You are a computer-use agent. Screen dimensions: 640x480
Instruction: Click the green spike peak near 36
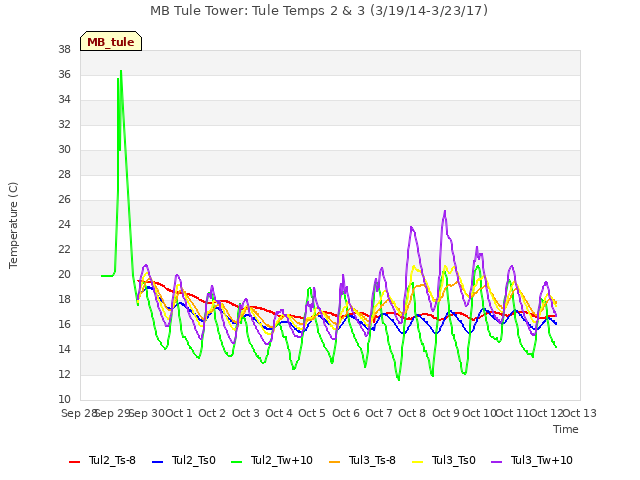(121, 71)
